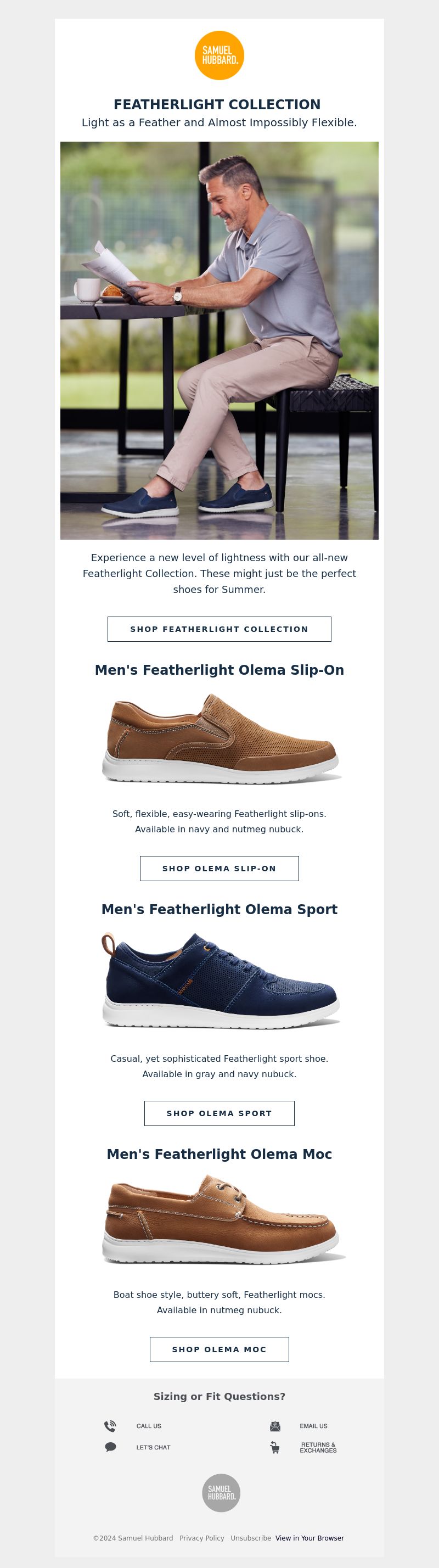Screen dimensions: 439x1568
Task: Click the hero photo of seated man
Action: [x=219, y=340]
